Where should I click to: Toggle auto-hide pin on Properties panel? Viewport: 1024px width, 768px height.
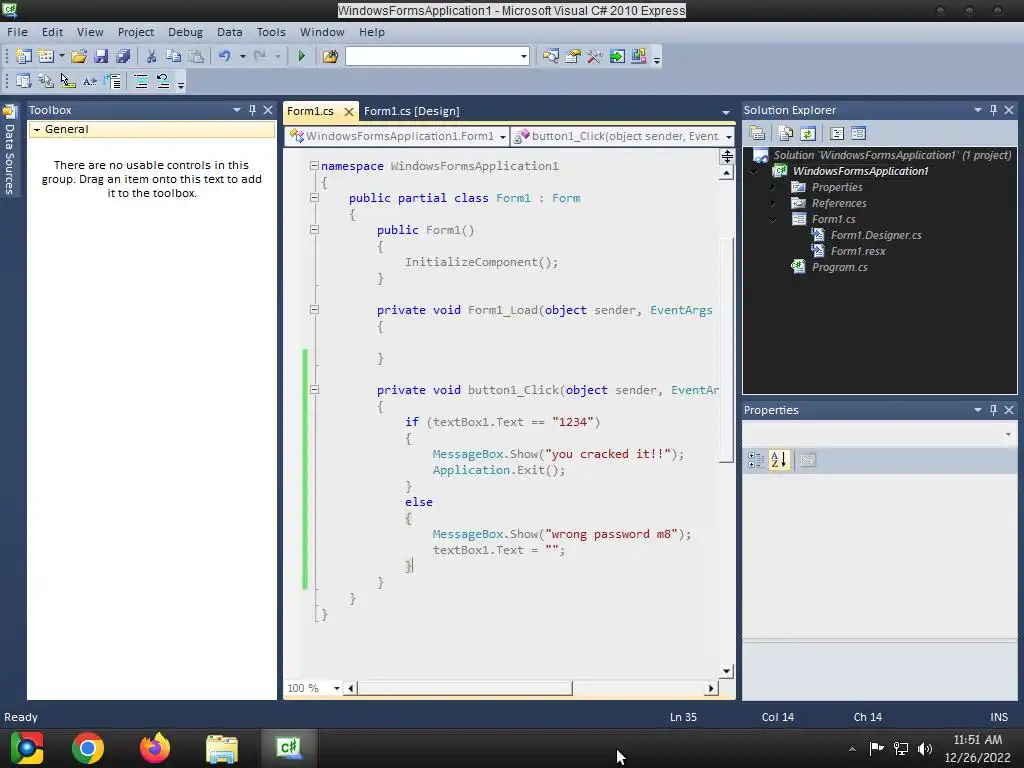click(x=993, y=409)
